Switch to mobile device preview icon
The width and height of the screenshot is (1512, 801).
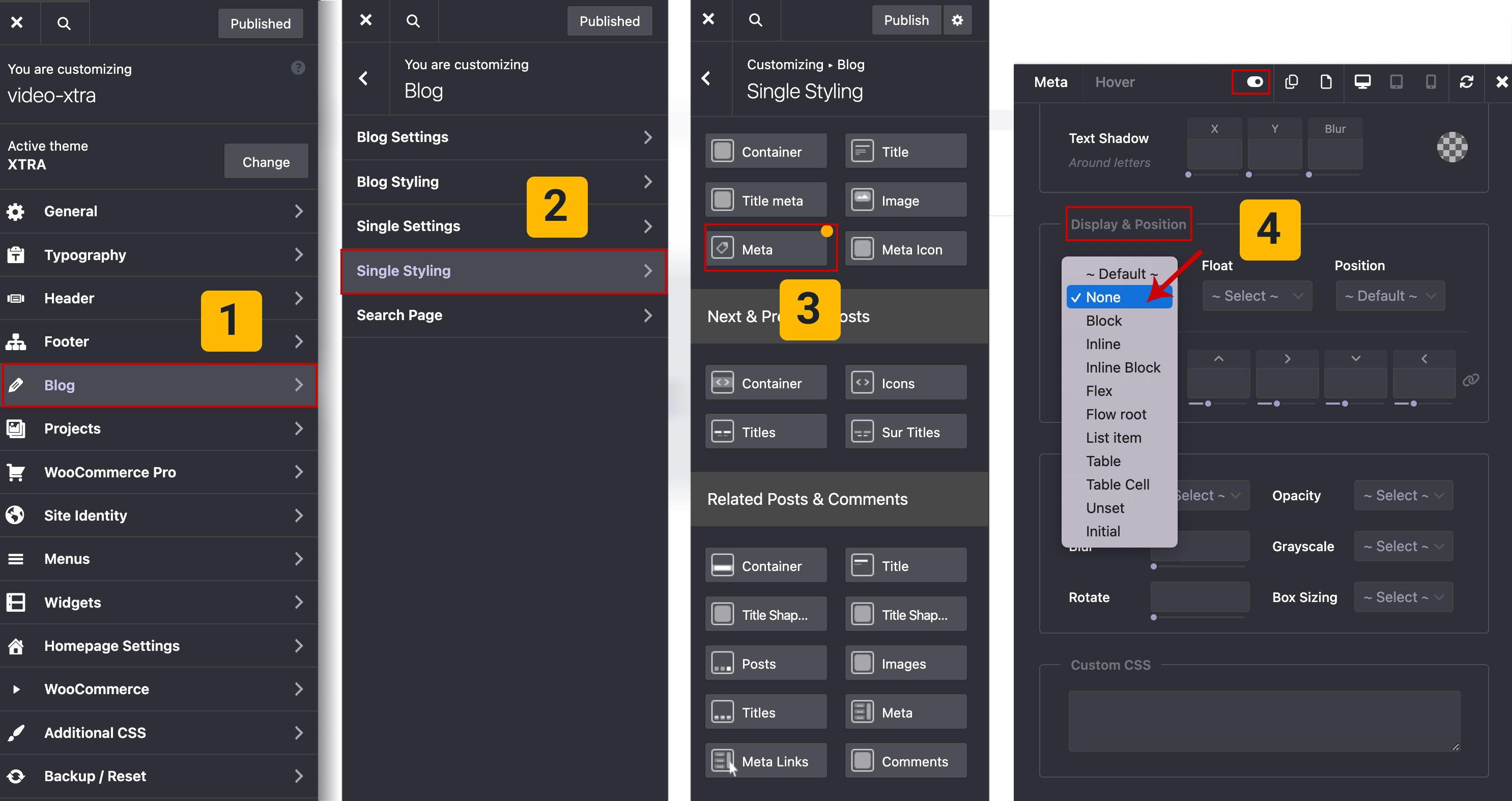[x=1431, y=82]
